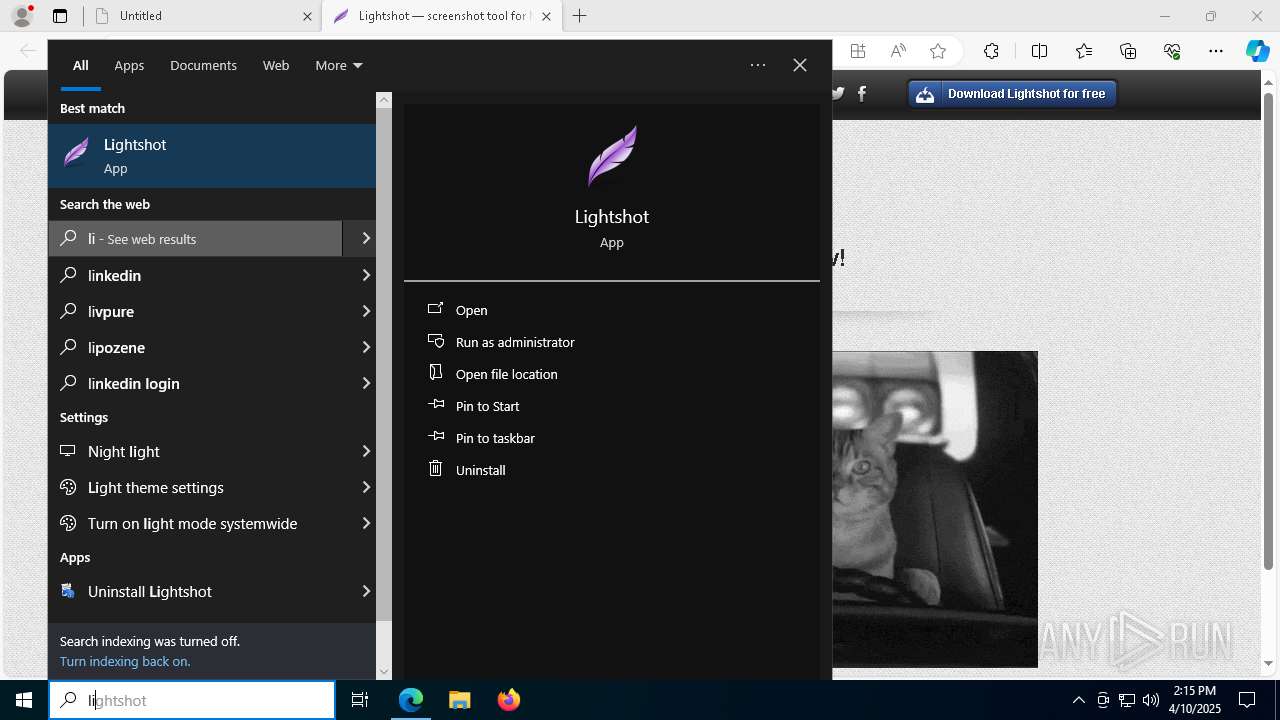Expand lipozene web suggestion arrow
Image resolution: width=1280 pixels, height=720 pixels.
point(366,347)
